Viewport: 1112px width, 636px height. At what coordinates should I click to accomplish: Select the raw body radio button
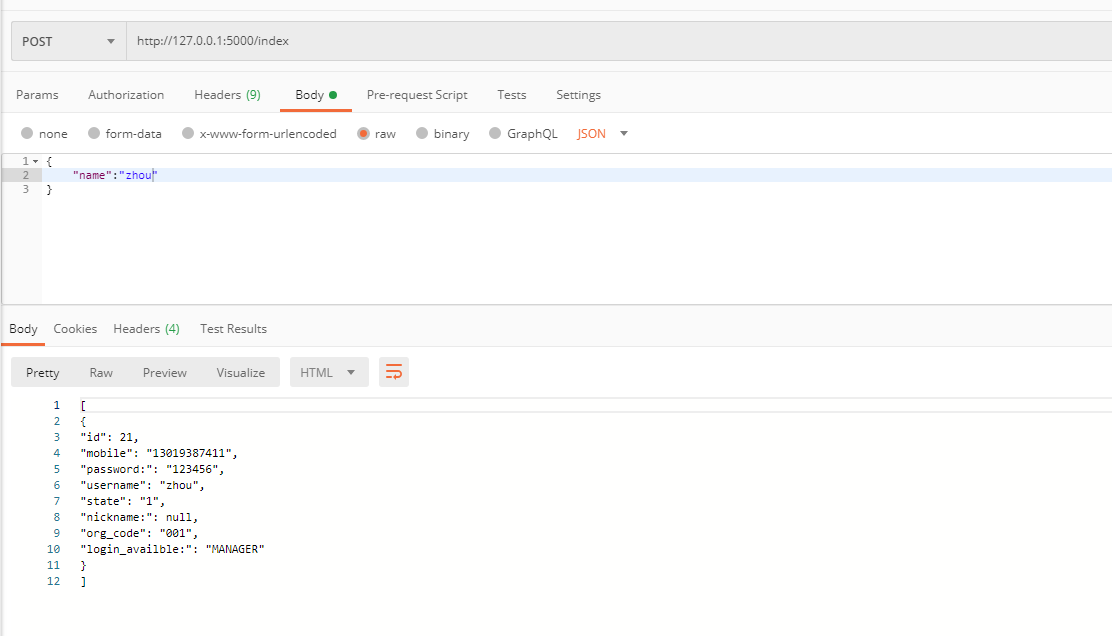click(363, 133)
